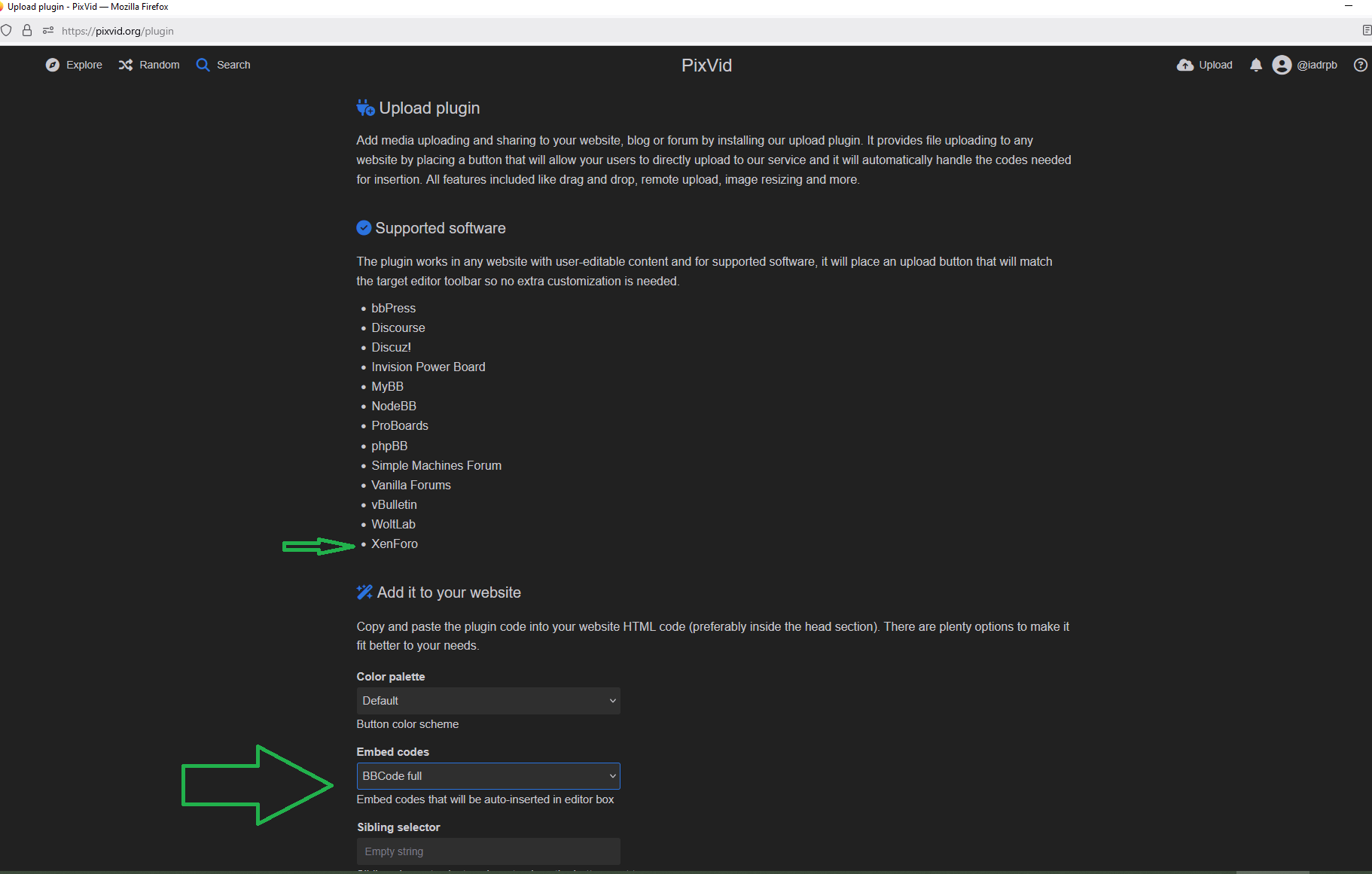Viewport: 1372px width, 874px height.
Task: Click the Explore compass icon
Action: pos(52,65)
